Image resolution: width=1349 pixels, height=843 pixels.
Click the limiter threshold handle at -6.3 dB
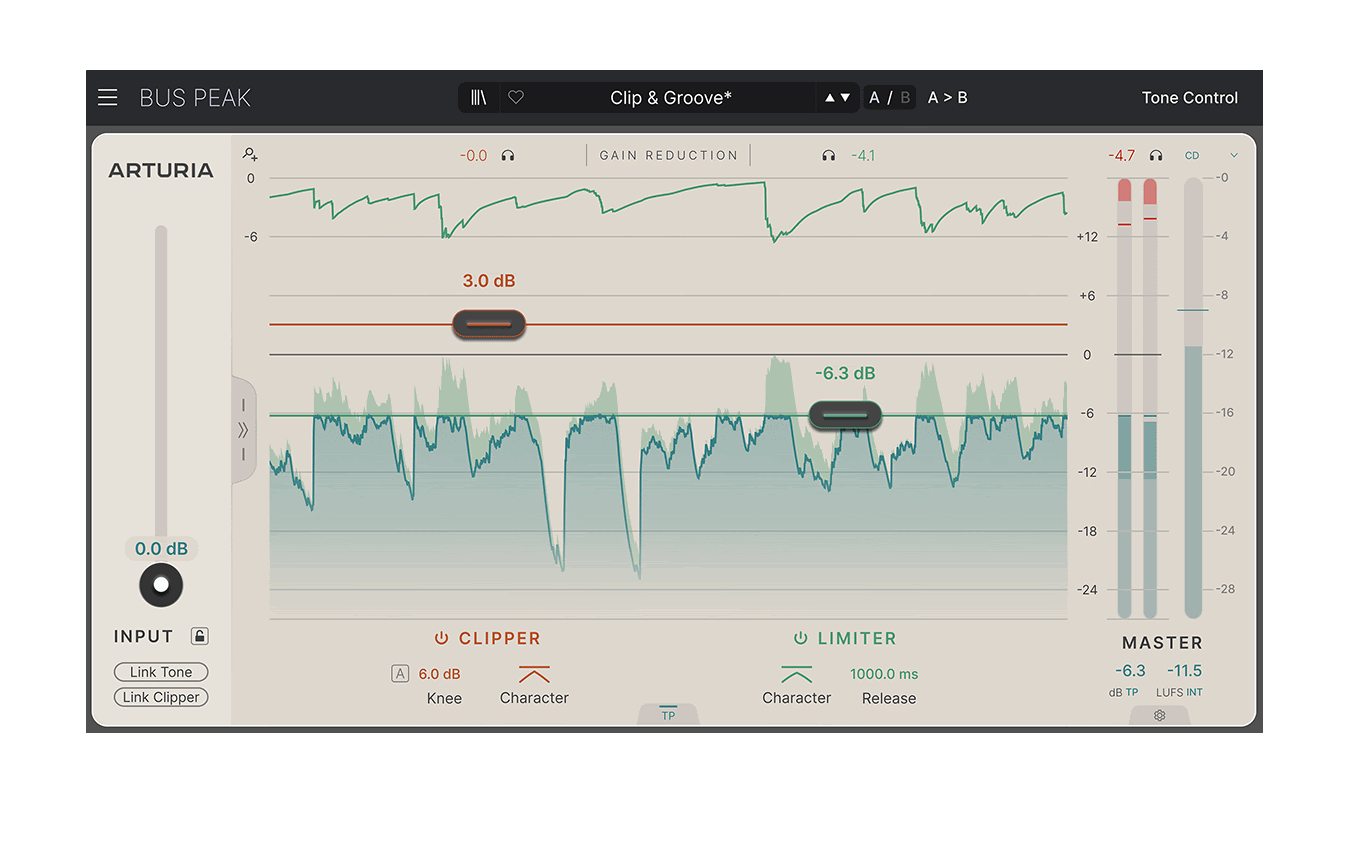pos(845,415)
